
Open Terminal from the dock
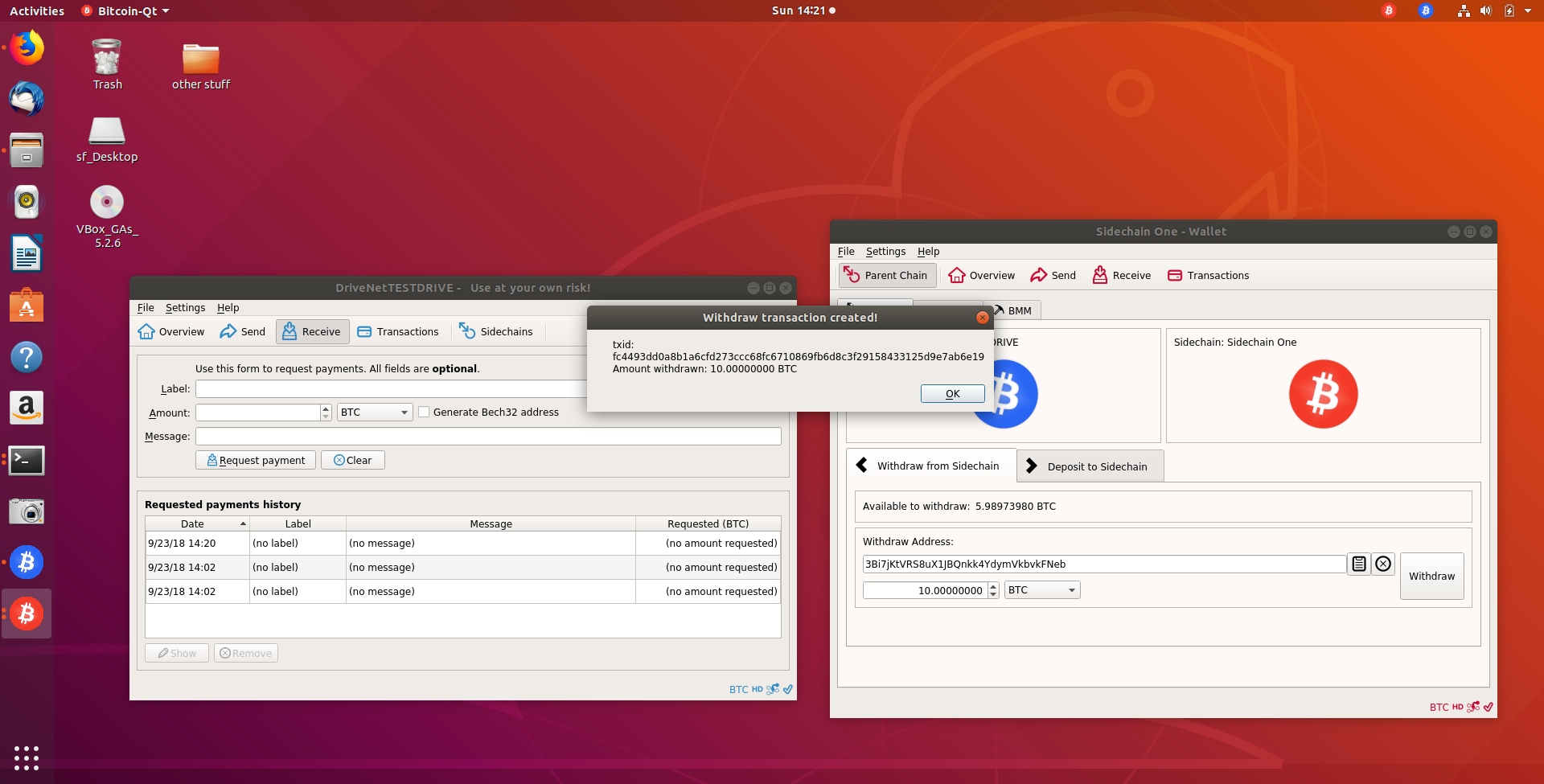click(x=27, y=461)
